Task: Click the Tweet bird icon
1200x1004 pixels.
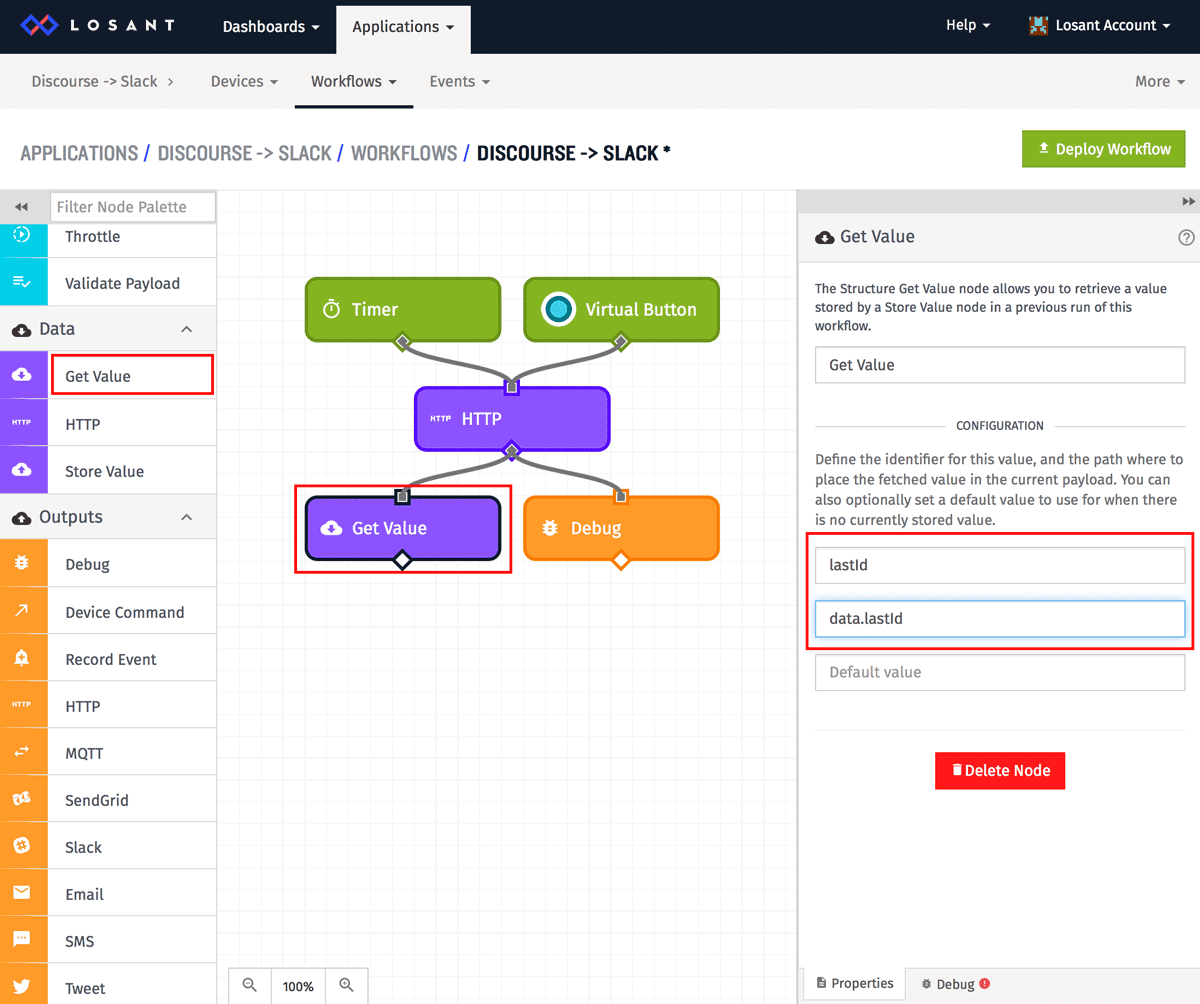Action: point(23,987)
